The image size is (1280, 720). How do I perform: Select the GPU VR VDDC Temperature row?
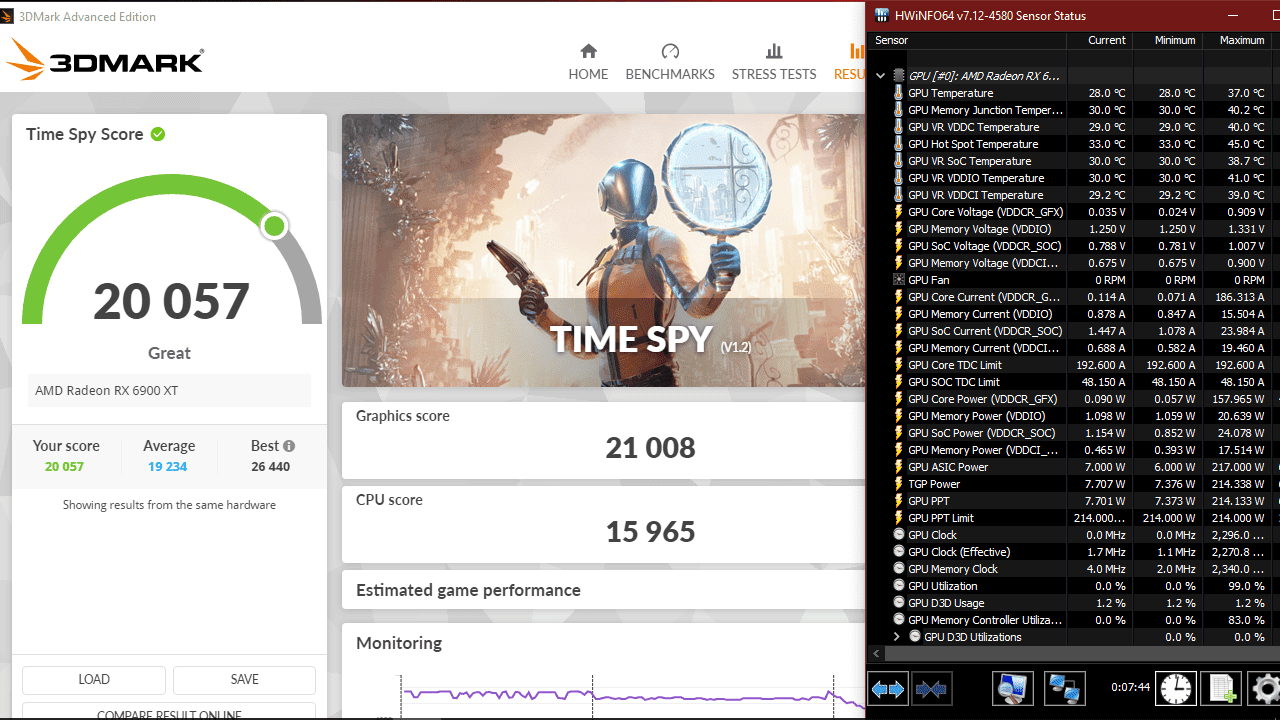click(x=1074, y=127)
